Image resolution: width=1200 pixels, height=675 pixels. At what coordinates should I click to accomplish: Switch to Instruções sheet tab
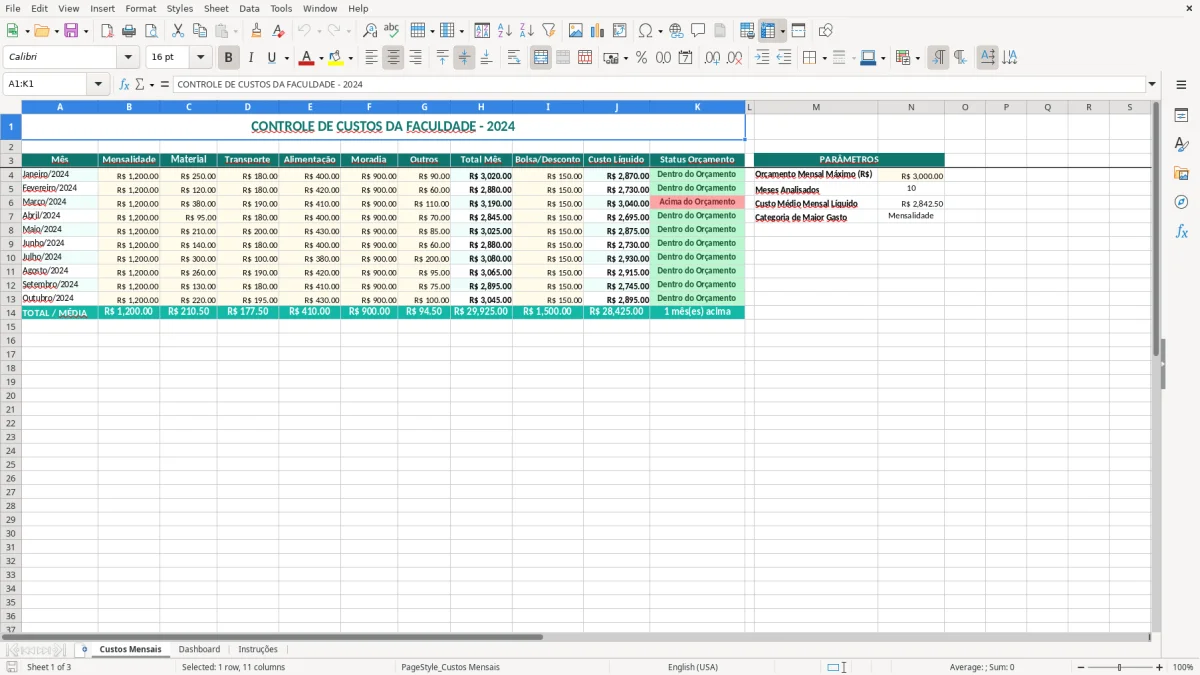(x=258, y=649)
